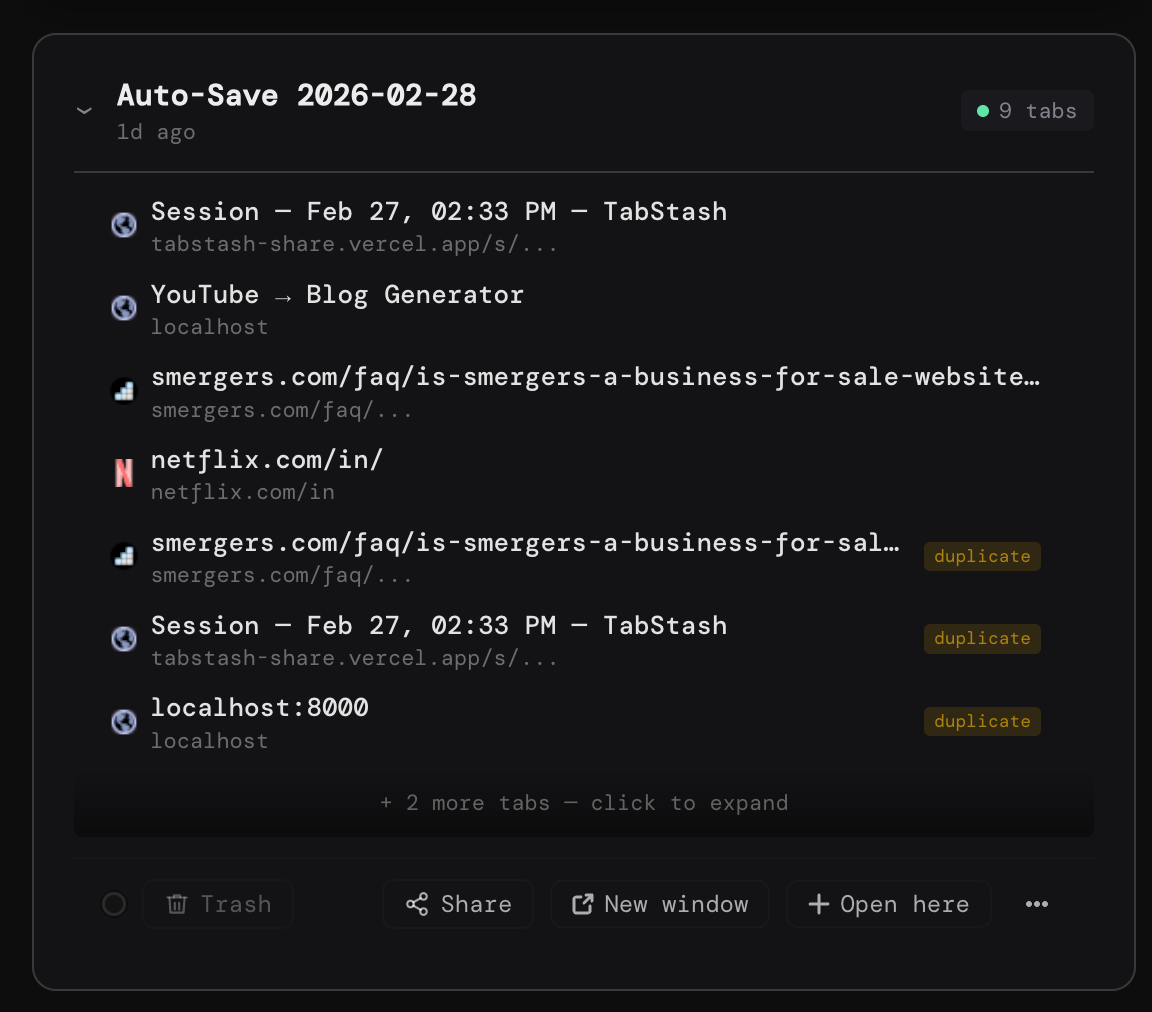
Task: Open the ellipsis overflow menu
Action: [1036, 904]
